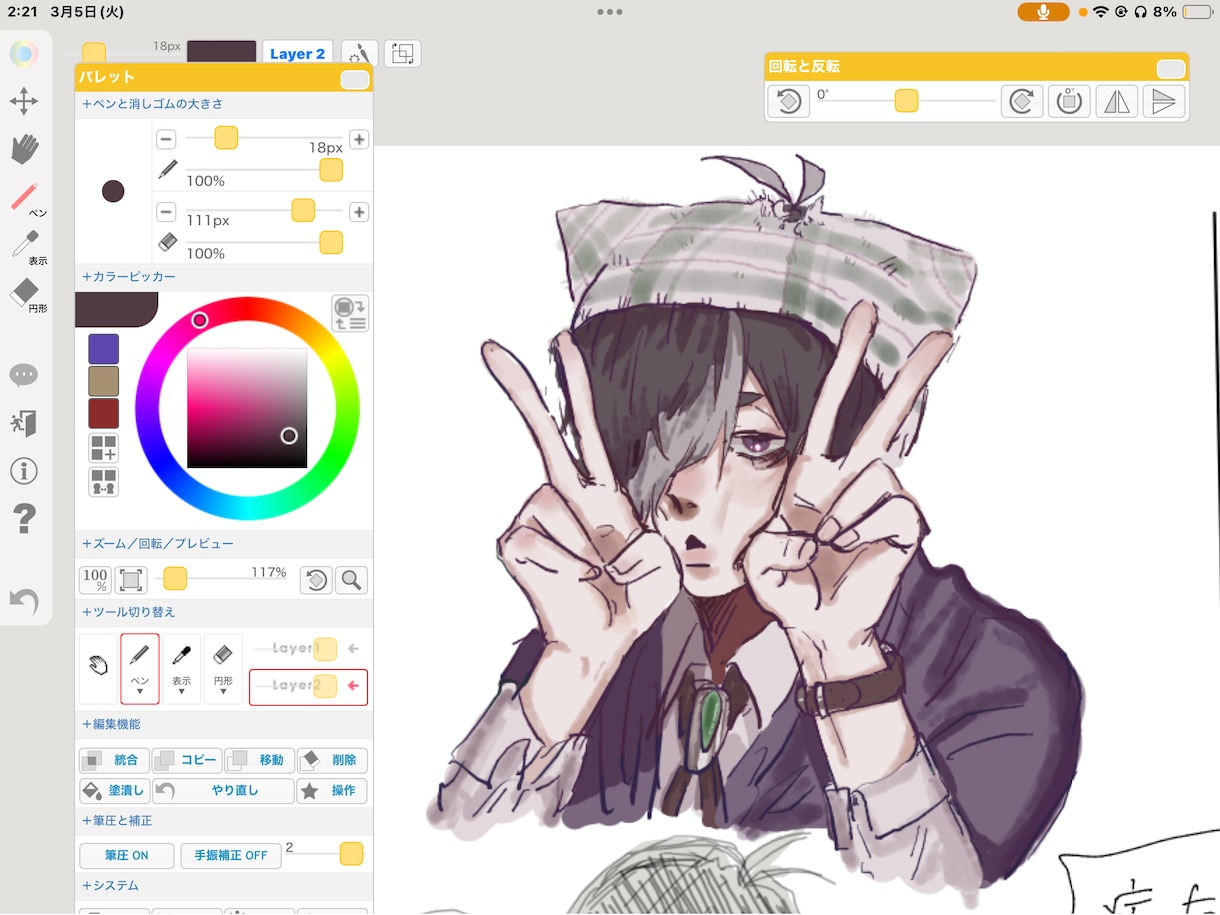The image size is (1220, 915).
Task: Click the やり直し redo button
Action: pos(223,791)
